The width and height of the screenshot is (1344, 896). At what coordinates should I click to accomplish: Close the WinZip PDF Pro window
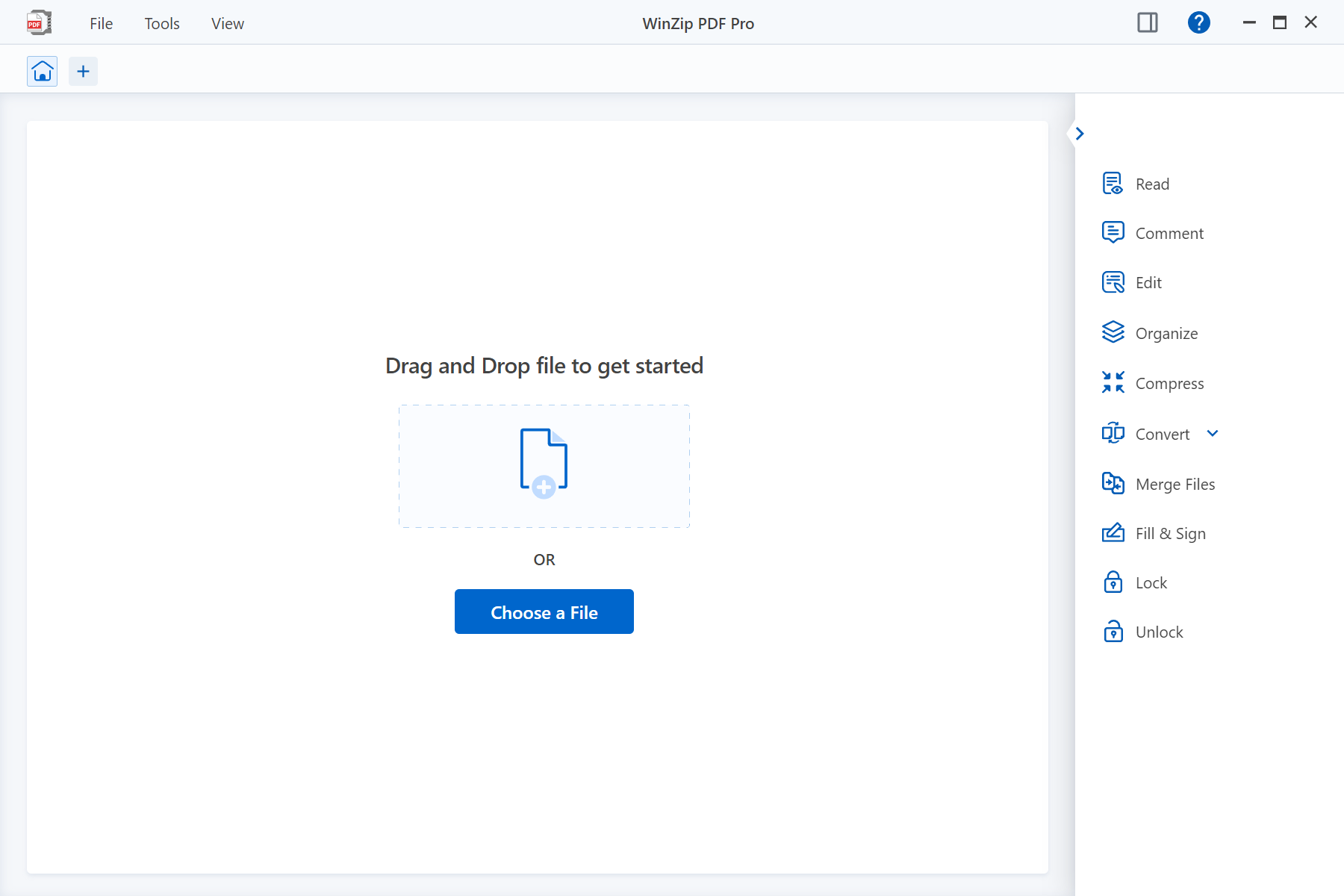click(x=1310, y=22)
